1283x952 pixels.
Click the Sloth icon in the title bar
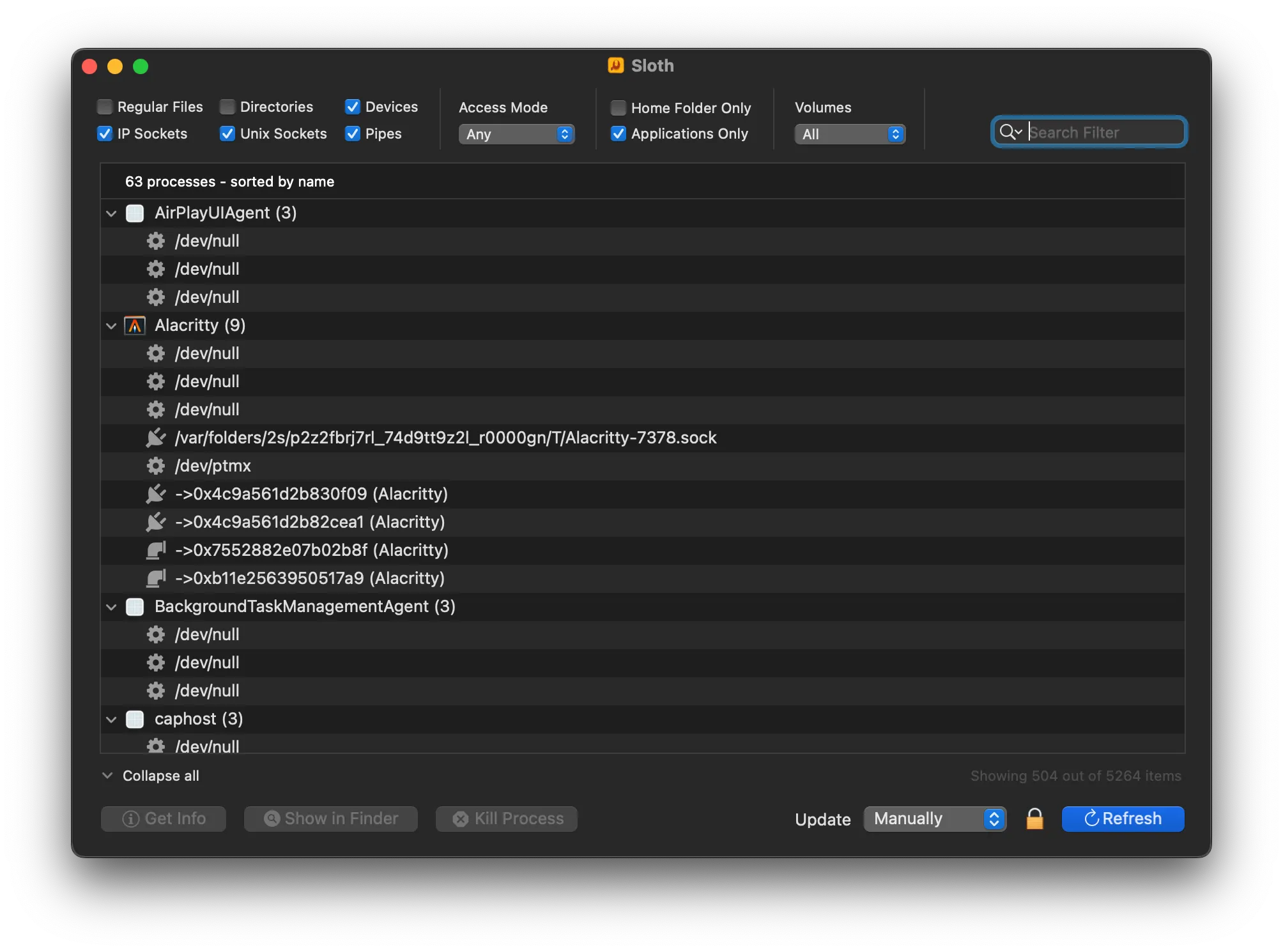coord(615,65)
